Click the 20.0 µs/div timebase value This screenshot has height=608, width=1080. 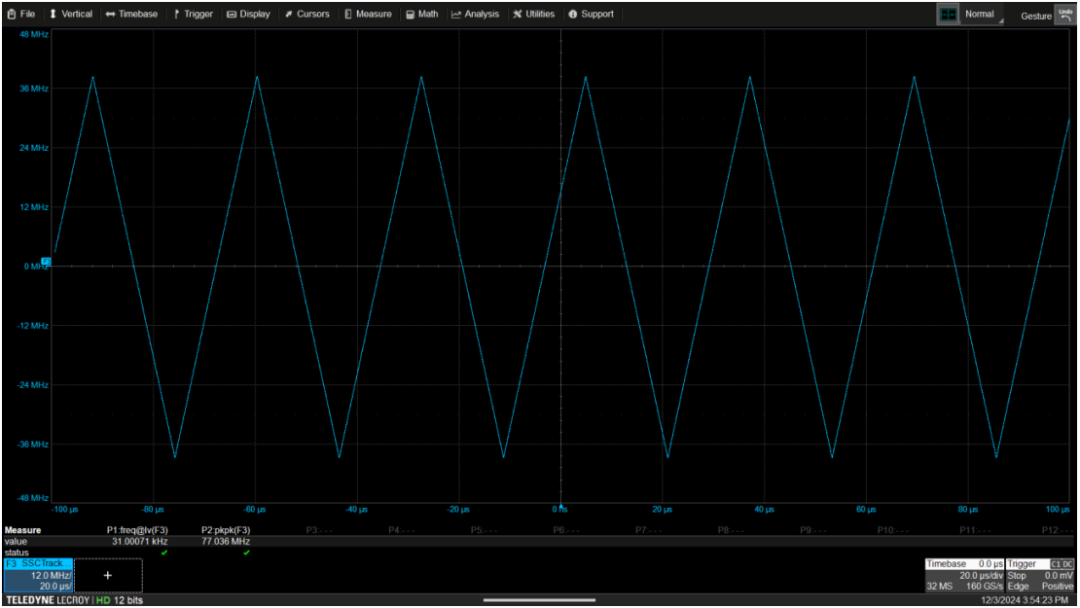981,576
